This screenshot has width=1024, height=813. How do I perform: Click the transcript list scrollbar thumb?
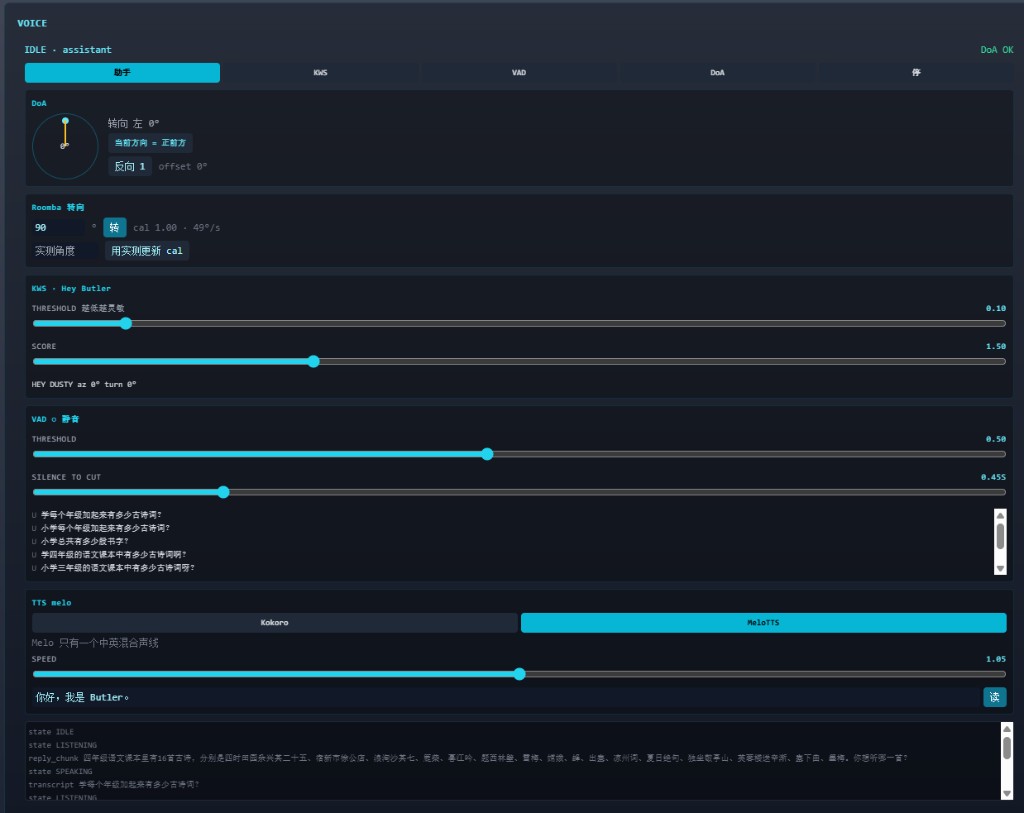point(1000,535)
